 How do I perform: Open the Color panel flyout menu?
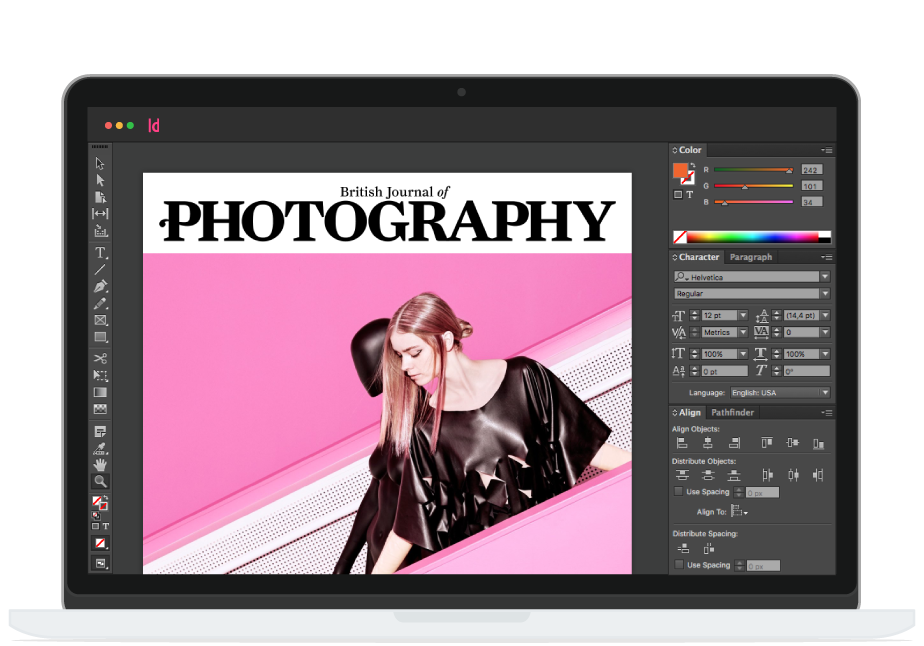click(827, 150)
